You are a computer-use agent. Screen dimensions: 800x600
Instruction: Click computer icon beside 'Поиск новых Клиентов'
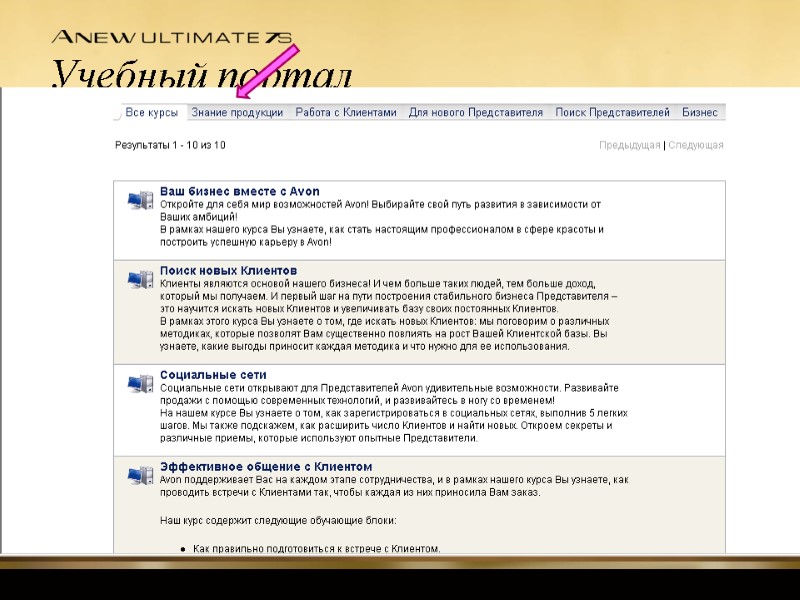tap(140, 279)
